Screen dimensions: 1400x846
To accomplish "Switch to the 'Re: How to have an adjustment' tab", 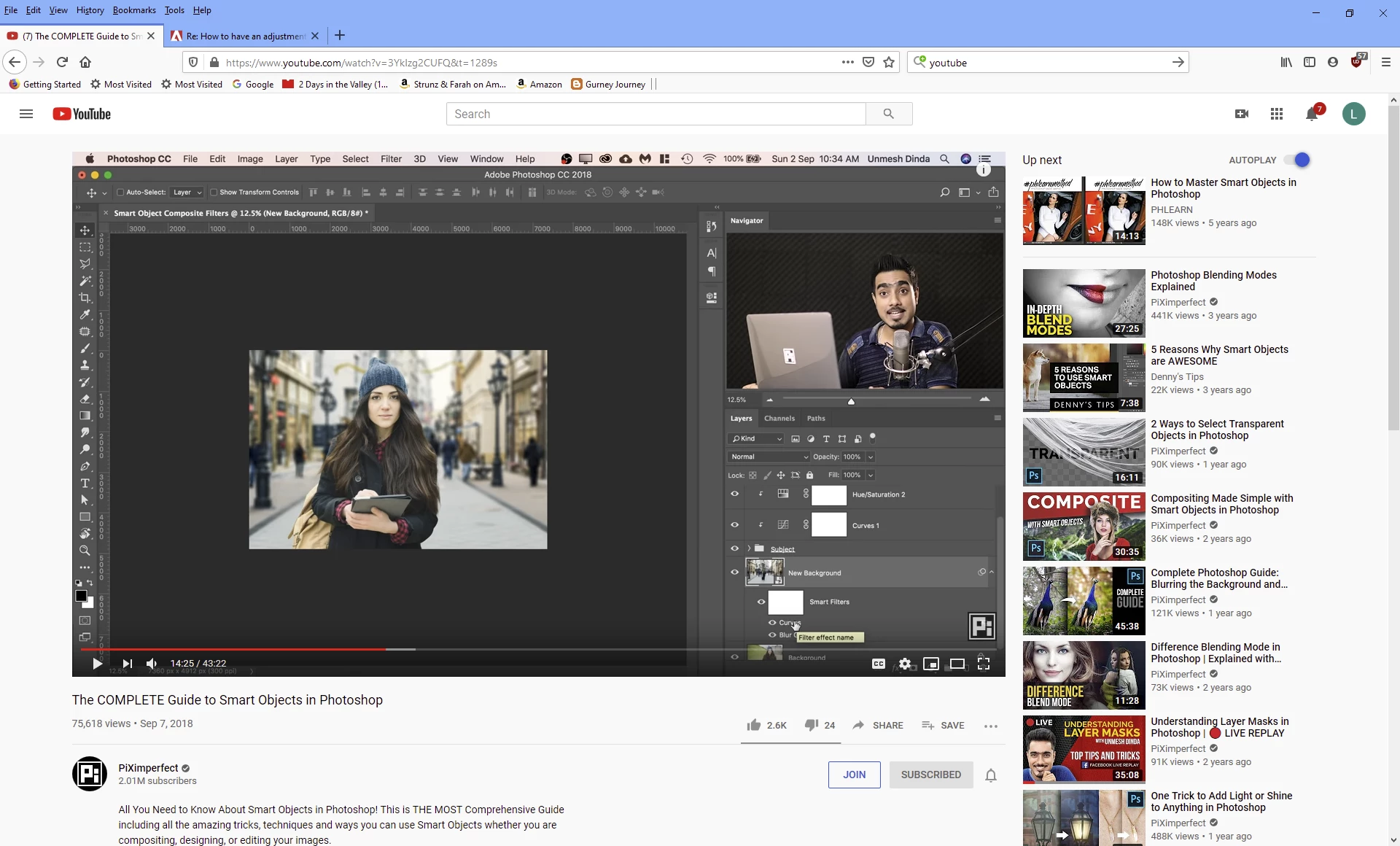I will (x=244, y=36).
